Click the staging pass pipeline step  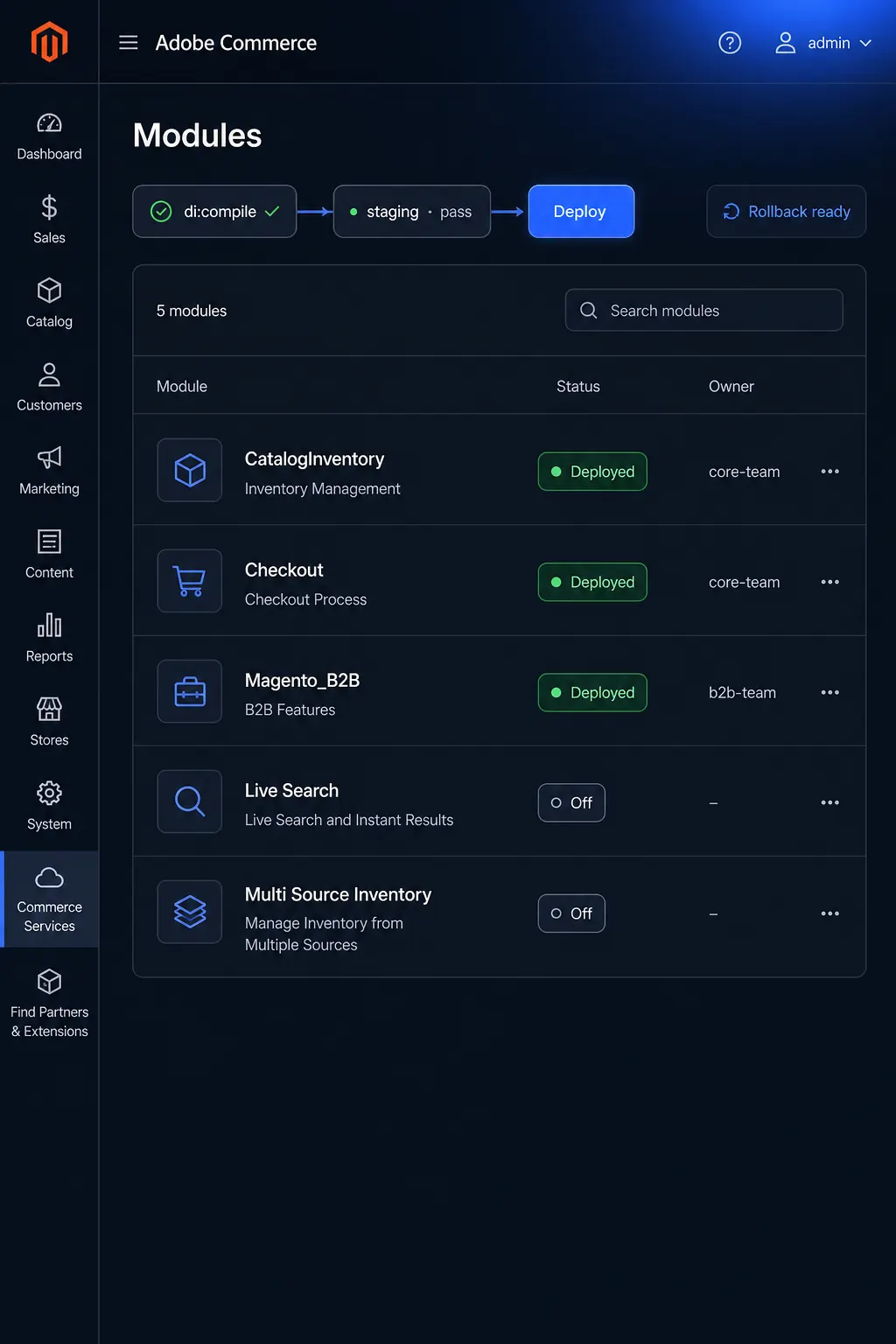pyautogui.click(x=411, y=212)
